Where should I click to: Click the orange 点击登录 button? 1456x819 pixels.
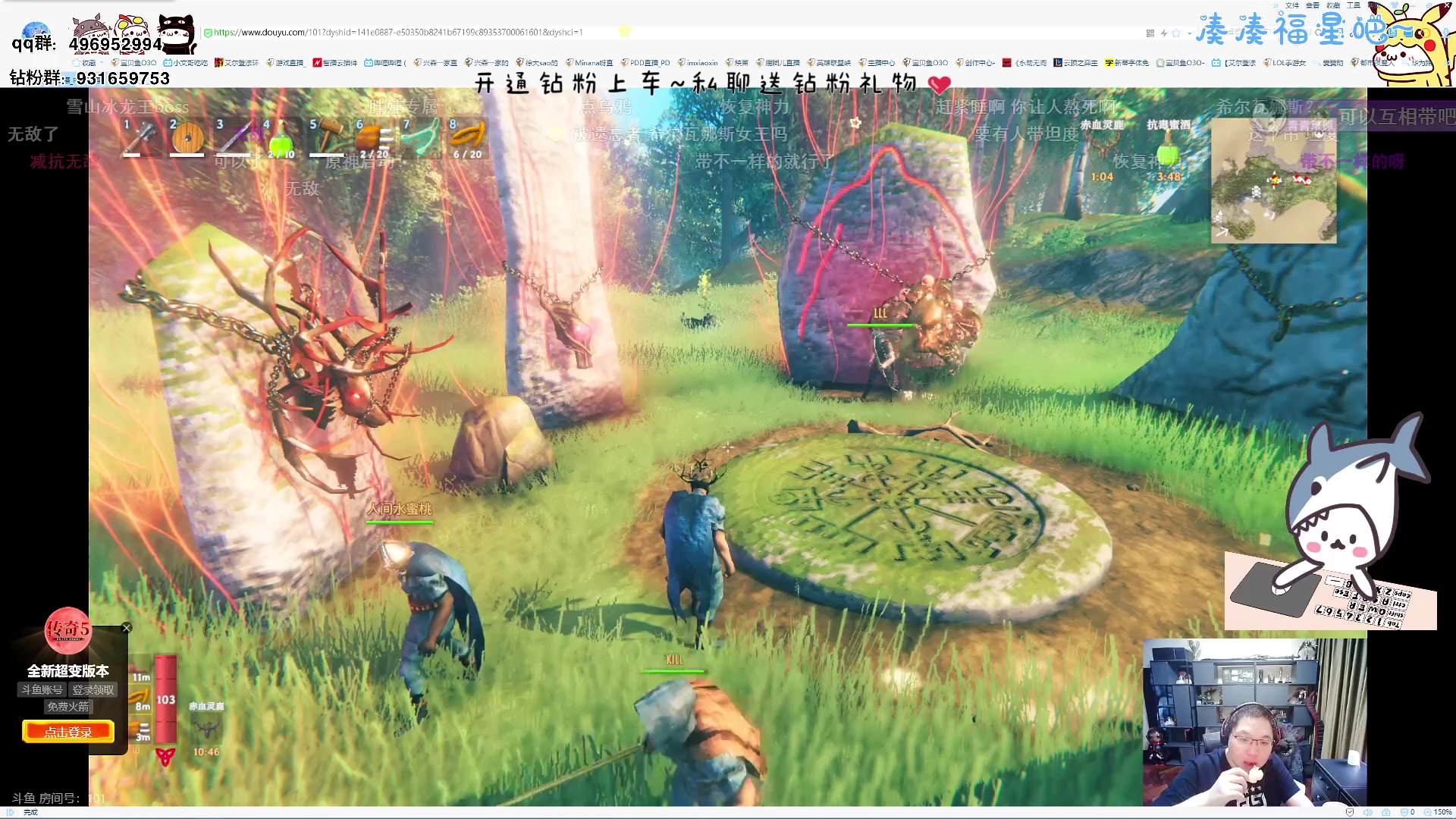[68, 732]
